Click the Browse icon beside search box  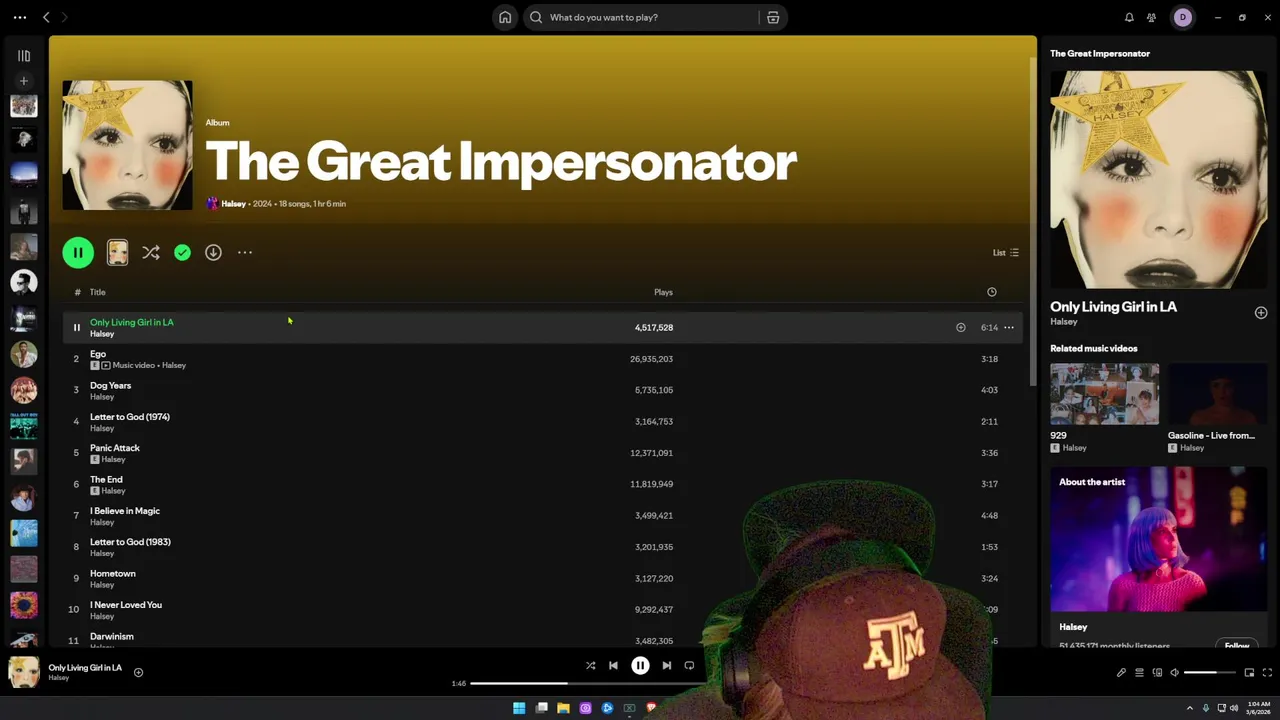(773, 17)
